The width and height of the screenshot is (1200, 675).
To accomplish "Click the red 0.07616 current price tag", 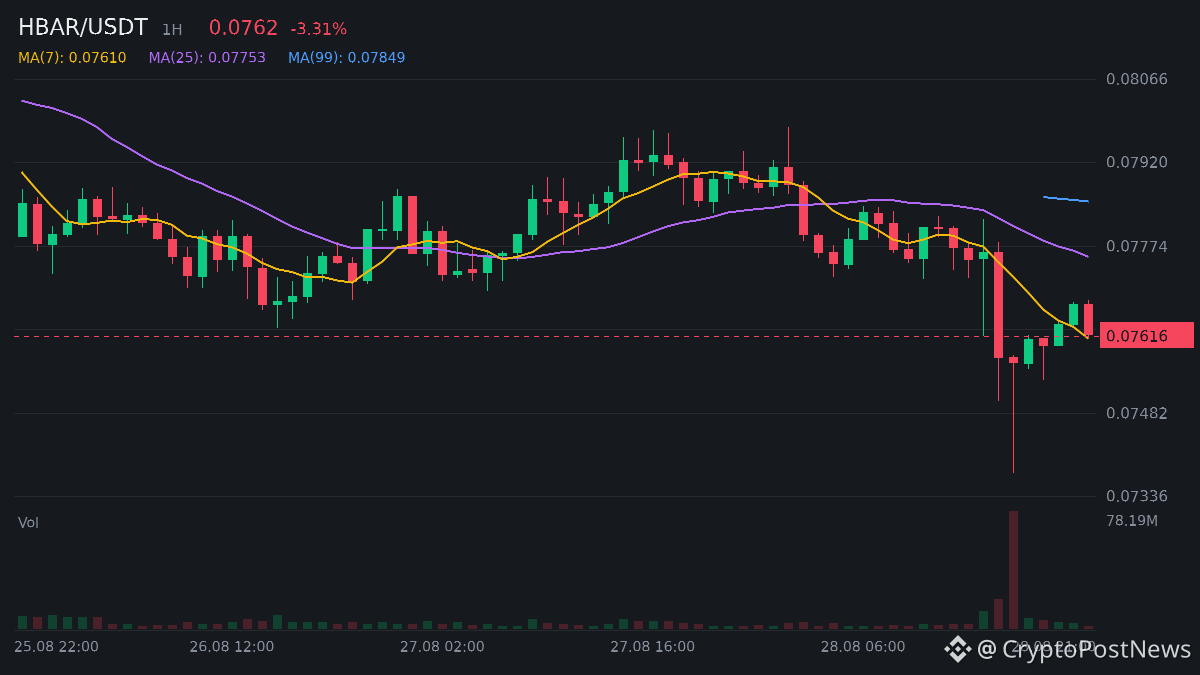I will (x=1147, y=336).
